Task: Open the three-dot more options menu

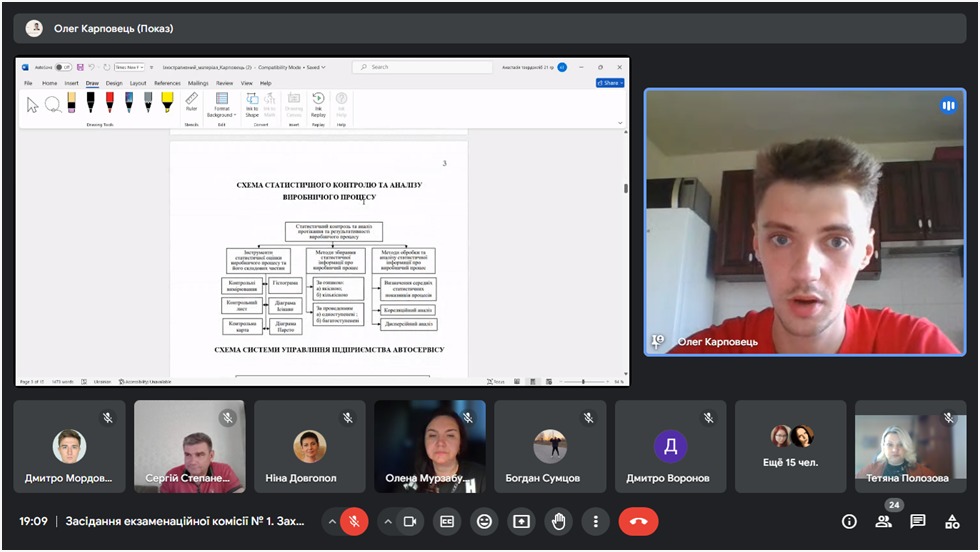Action: (x=595, y=521)
